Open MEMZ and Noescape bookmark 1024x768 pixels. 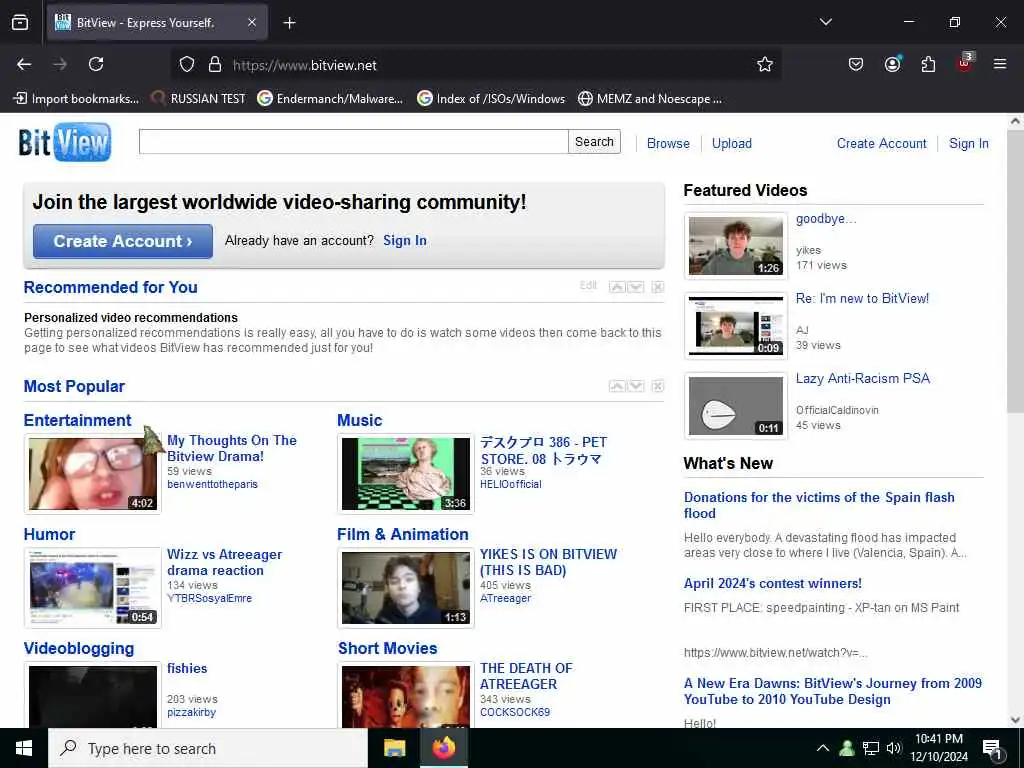650,99
